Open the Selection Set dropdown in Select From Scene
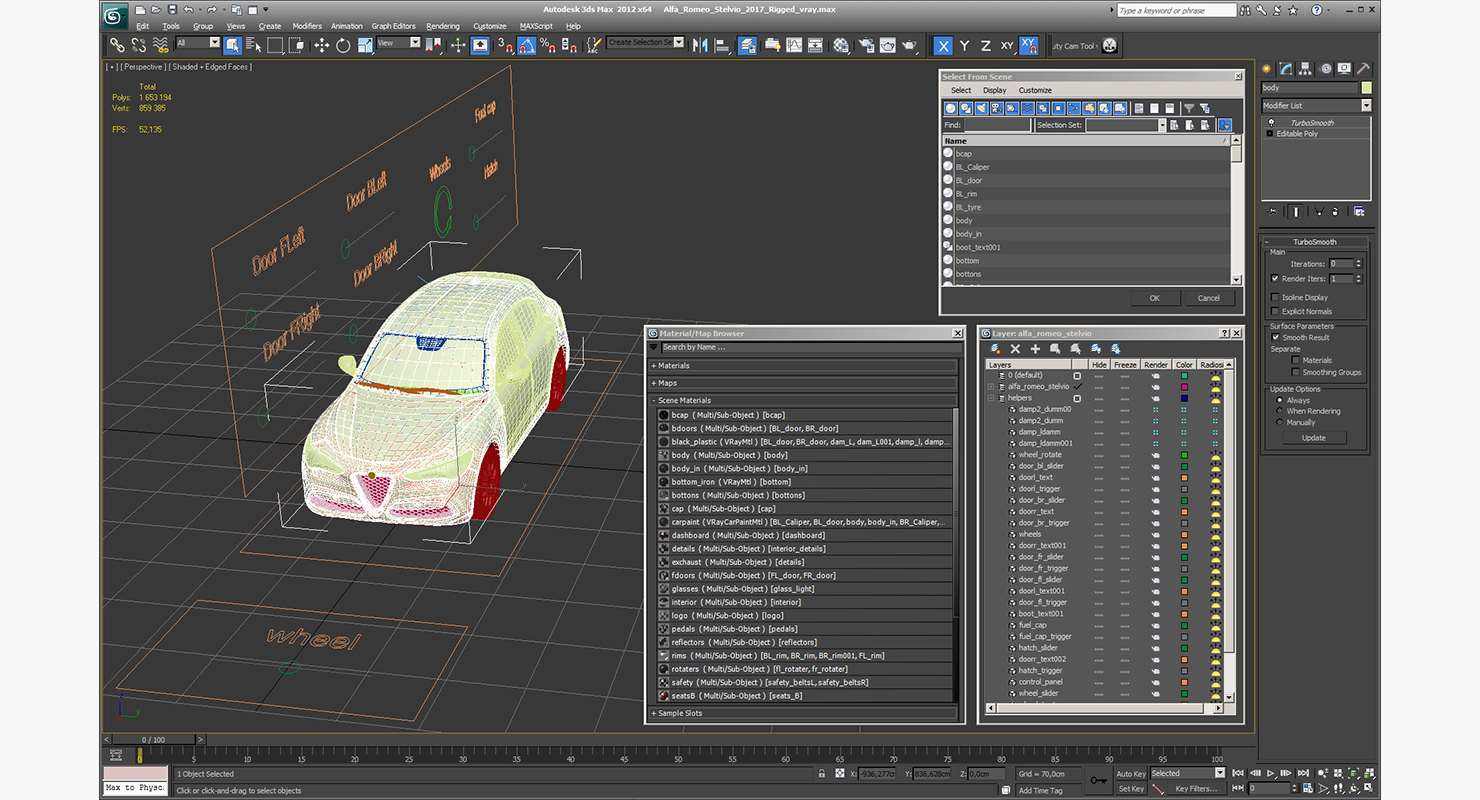 [x=1163, y=125]
